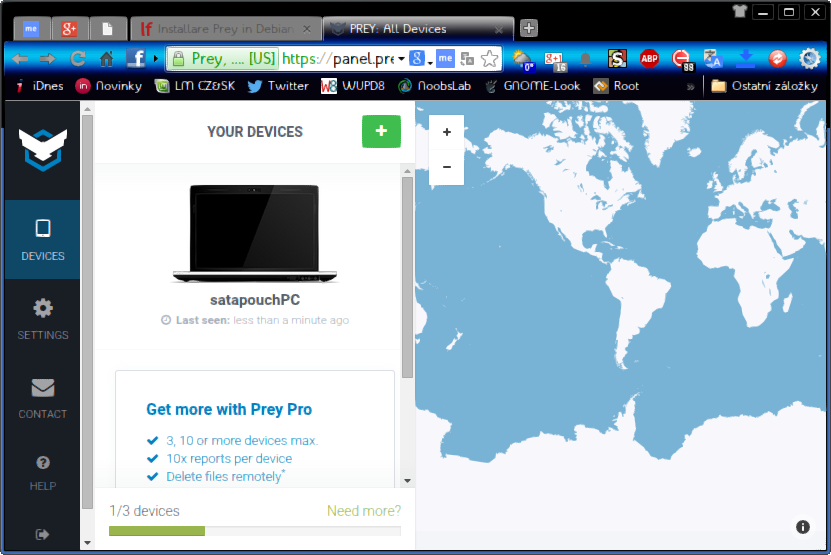
Task: Click the devices usage progress bar
Action: [255, 531]
